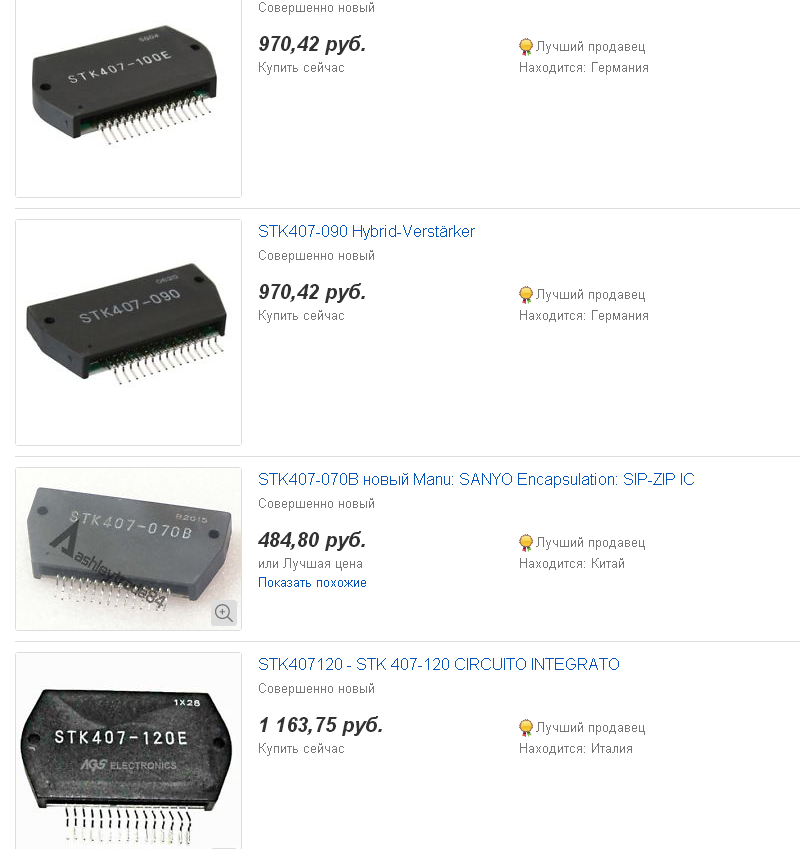The width and height of the screenshot is (800, 849).
Task: View STK407-070B product thumbnail
Action: pos(128,549)
